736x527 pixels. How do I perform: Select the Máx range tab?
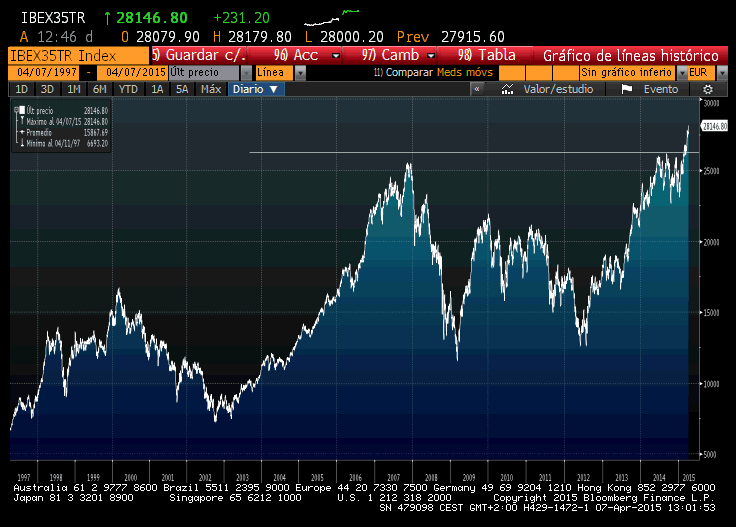pos(211,89)
